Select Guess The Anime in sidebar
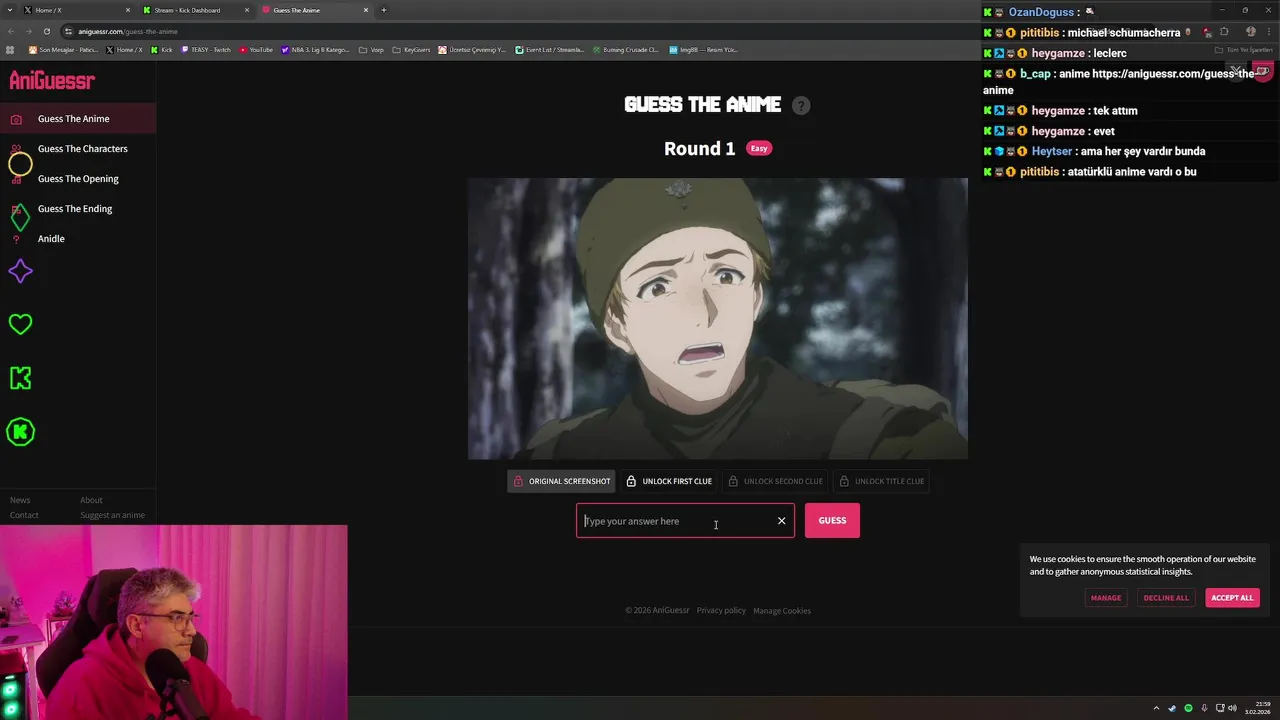 (77, 118)
